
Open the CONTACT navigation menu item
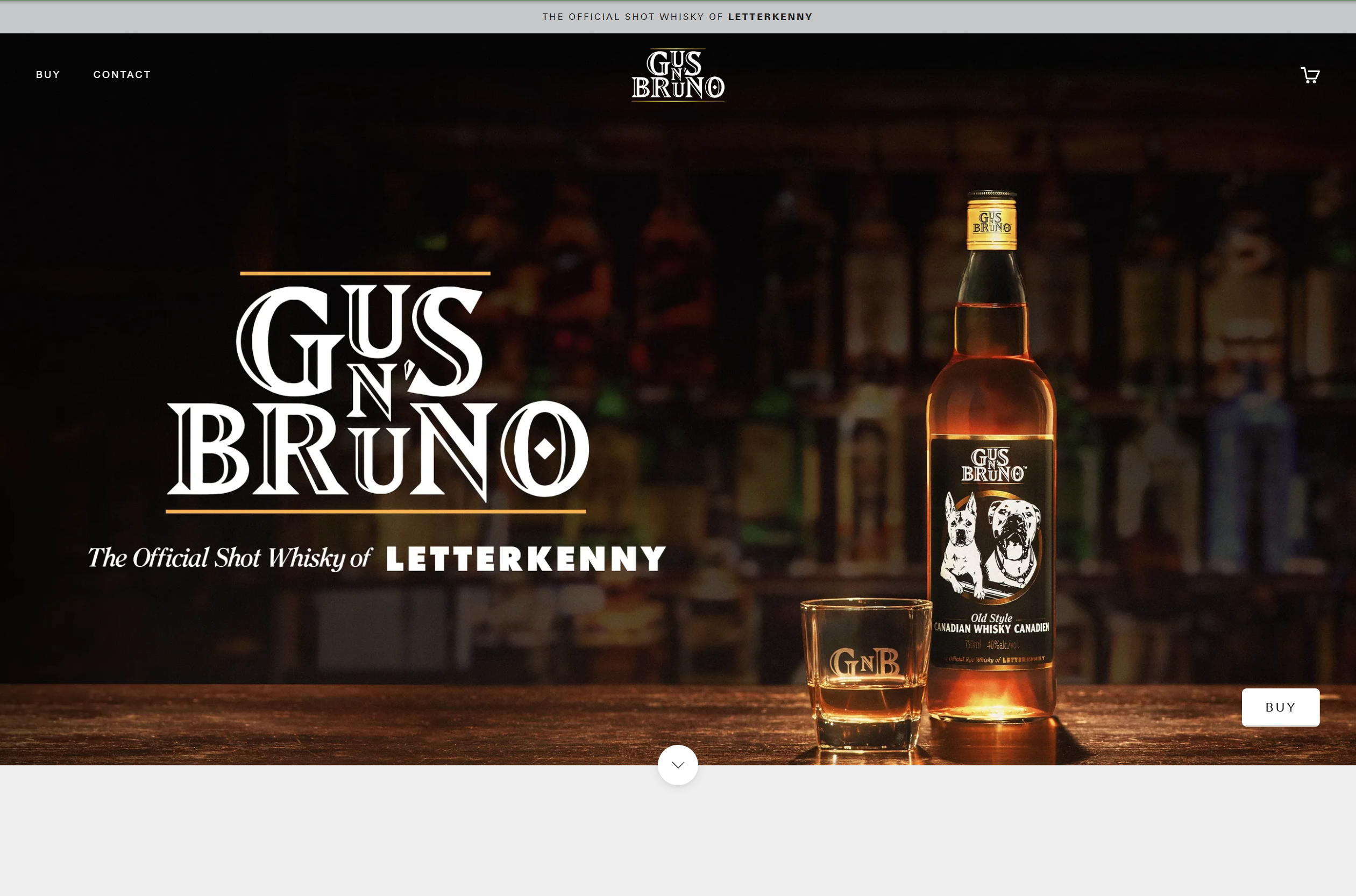pos(122,74)
